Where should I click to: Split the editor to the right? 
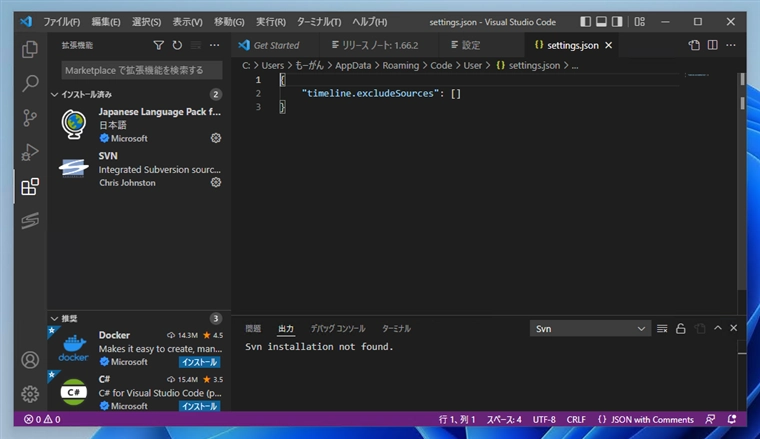point(712,45)
